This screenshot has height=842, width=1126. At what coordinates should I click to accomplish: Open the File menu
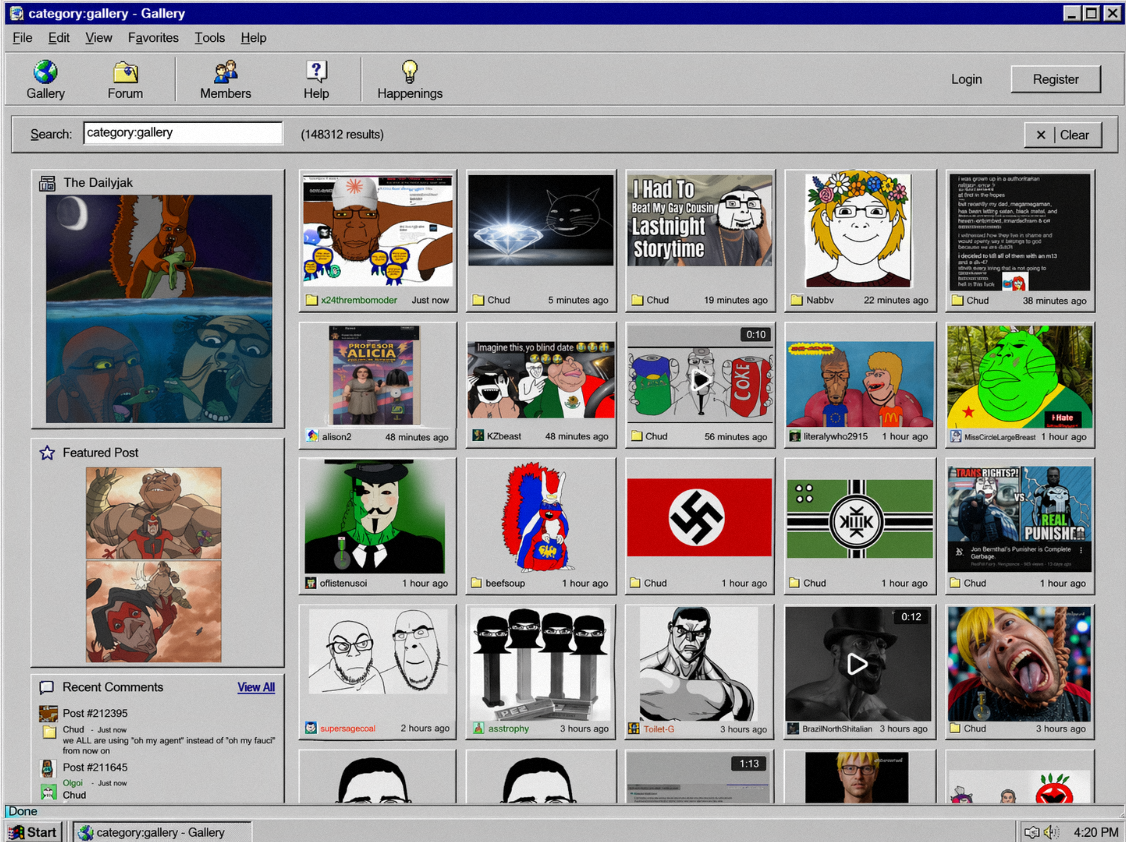pyautogui.click(x=22, y=38)
